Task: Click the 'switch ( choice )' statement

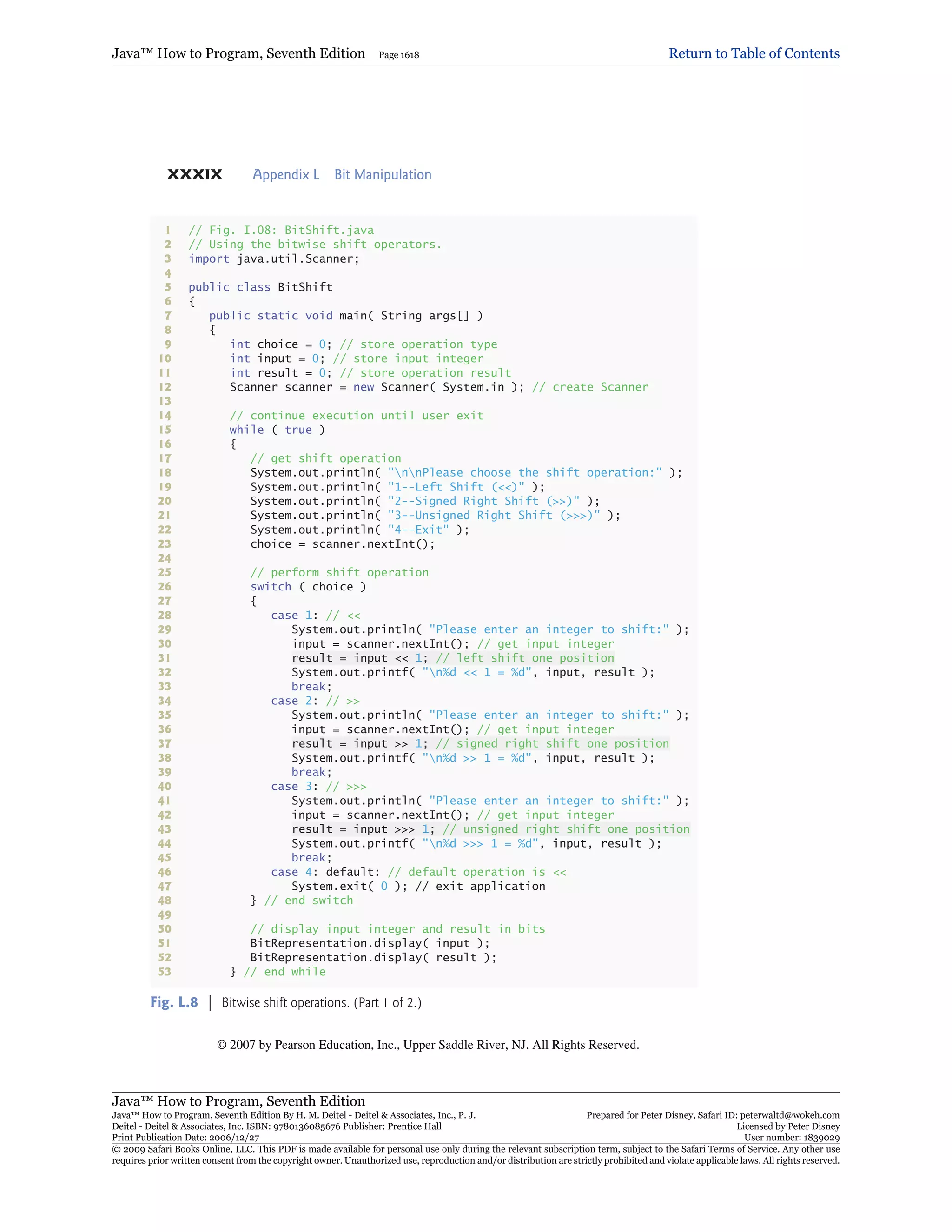Action: point(308,587)
